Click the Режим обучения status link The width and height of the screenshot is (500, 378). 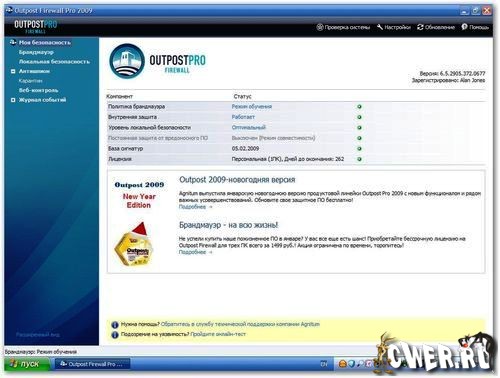[252, 107]
